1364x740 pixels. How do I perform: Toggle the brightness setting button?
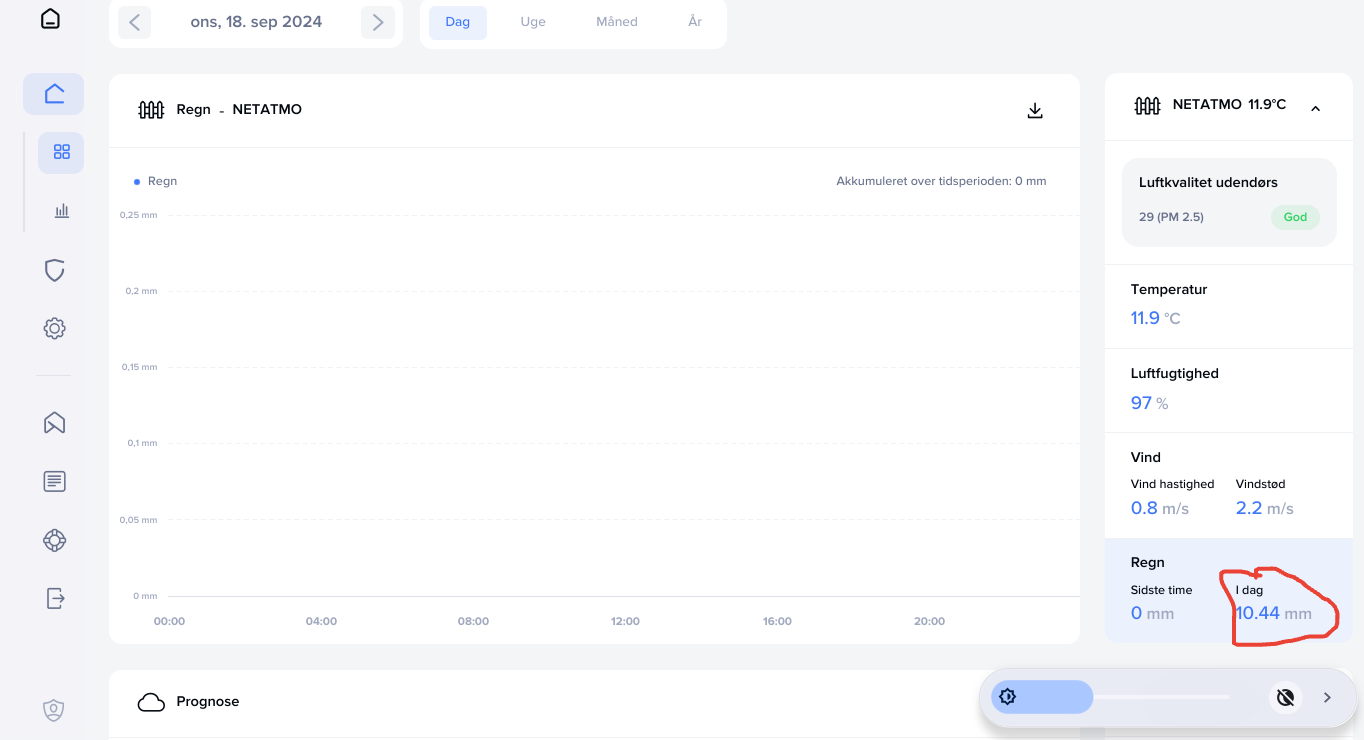(1007, 697)
